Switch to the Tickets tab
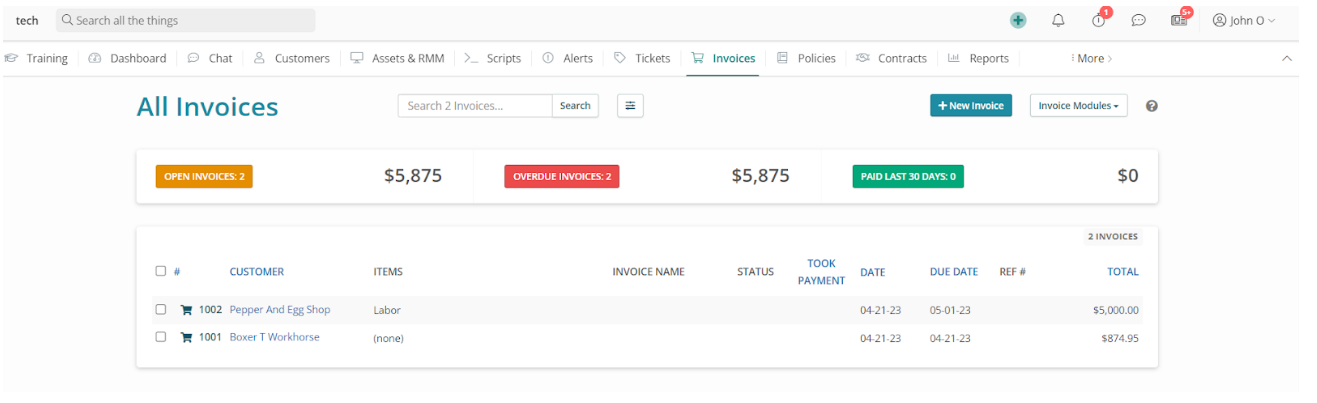Image resolution: width=1317 pixels, height=403 pixels. tap(642, 58)
